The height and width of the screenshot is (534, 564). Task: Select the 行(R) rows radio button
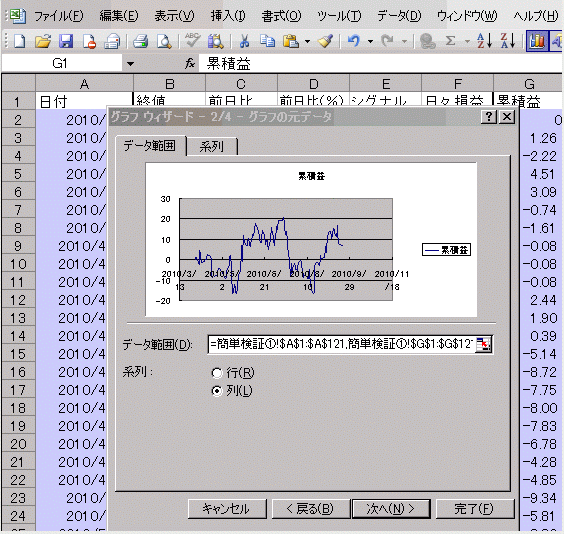(x=217, y=373)
